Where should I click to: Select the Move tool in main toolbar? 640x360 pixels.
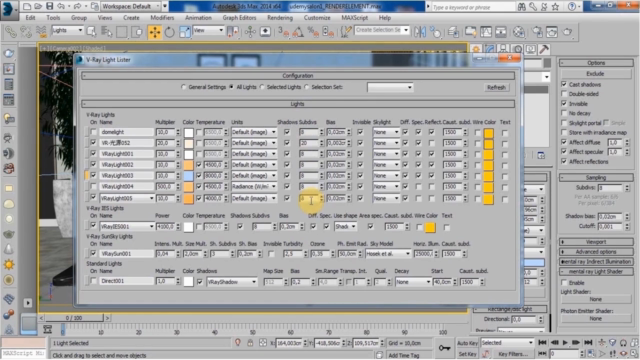click(x=155, y=32)
